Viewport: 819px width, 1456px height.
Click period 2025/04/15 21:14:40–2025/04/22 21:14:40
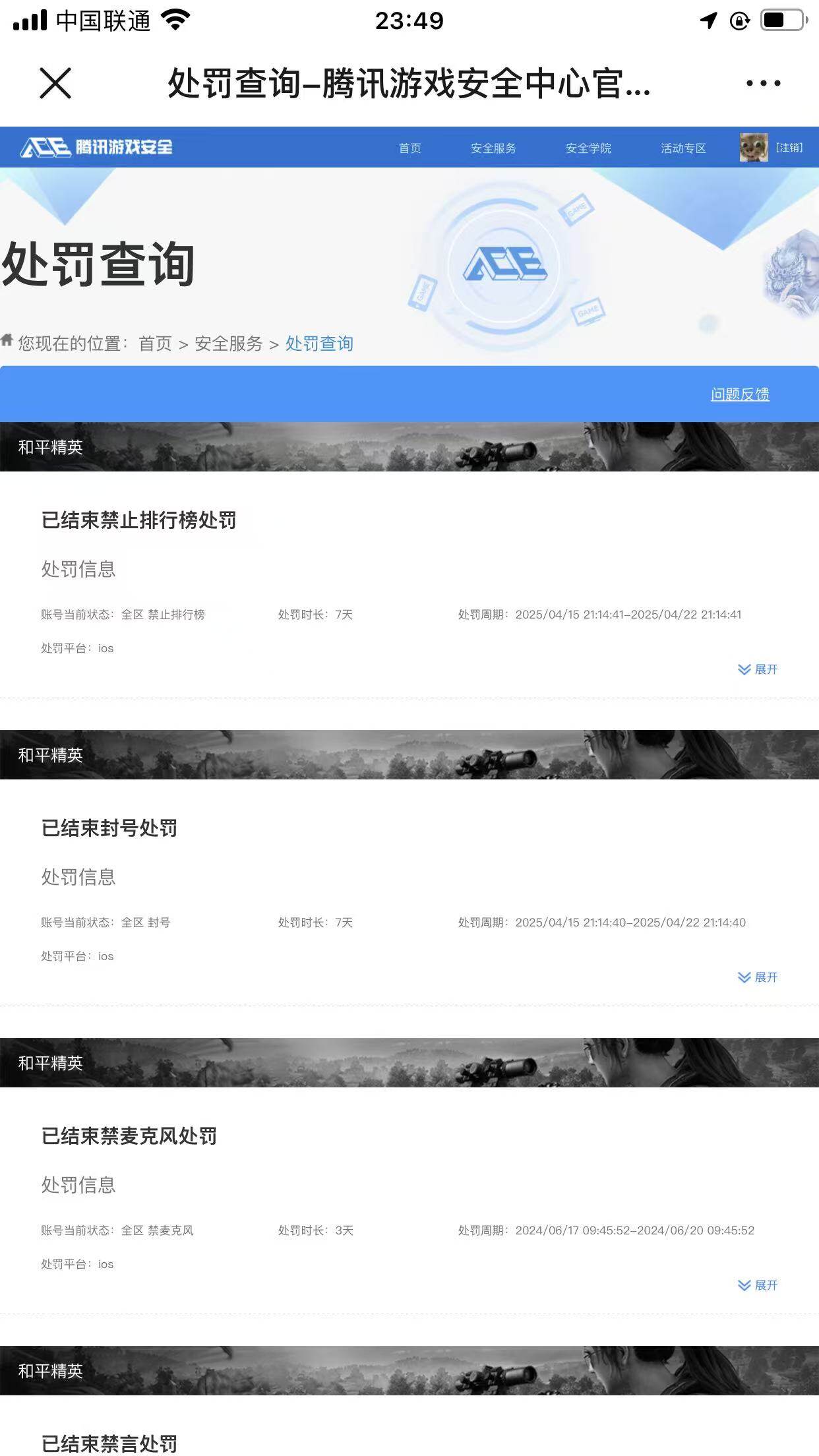tap(630, 923)
